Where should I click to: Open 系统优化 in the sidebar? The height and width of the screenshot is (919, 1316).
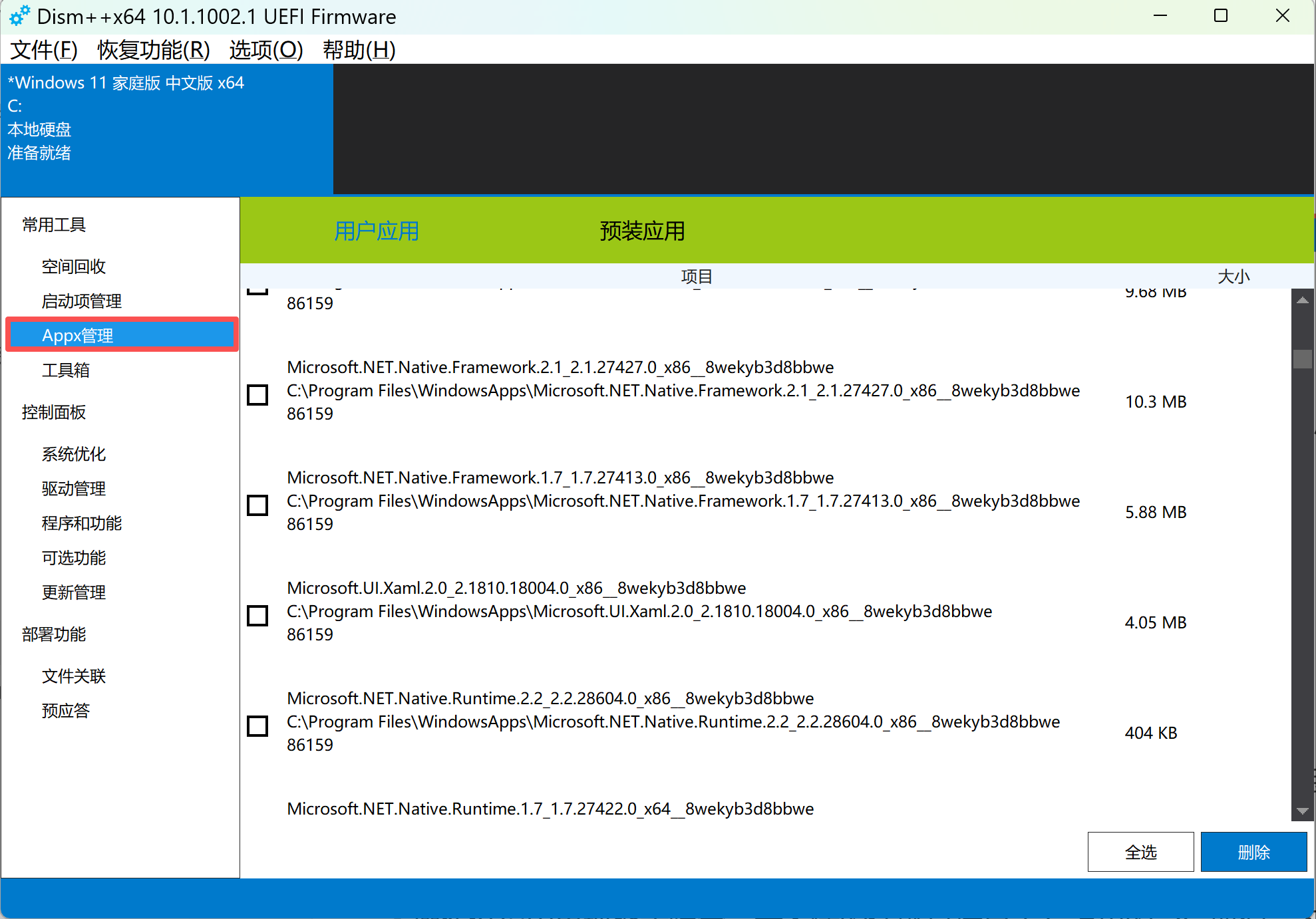pos(74,454)
